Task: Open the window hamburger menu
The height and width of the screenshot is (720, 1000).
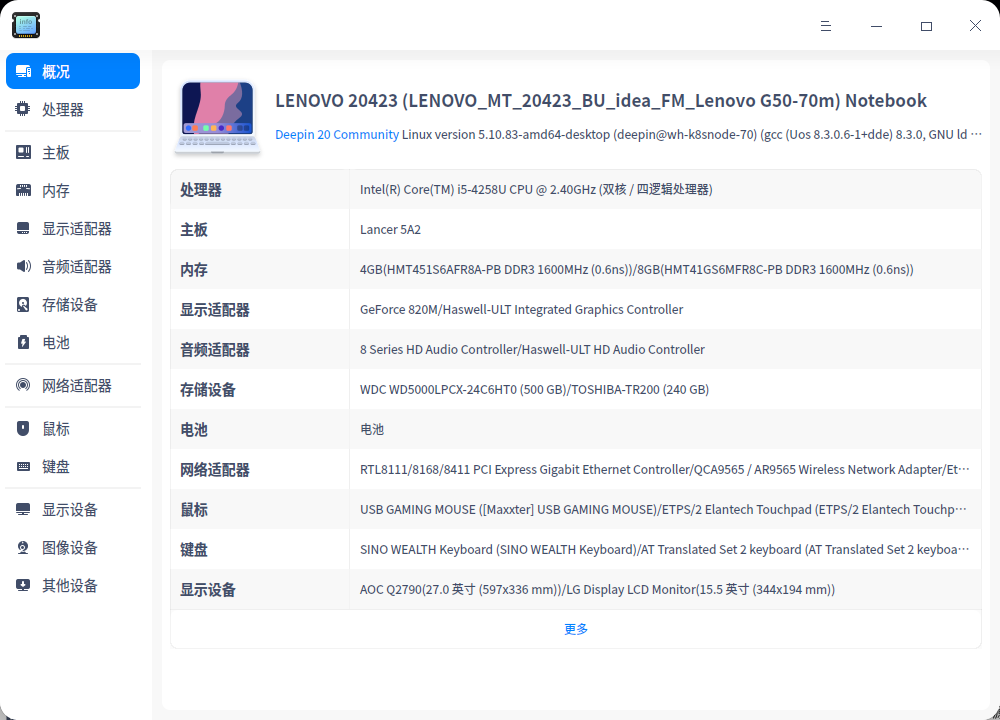Action: coord(826,26)
